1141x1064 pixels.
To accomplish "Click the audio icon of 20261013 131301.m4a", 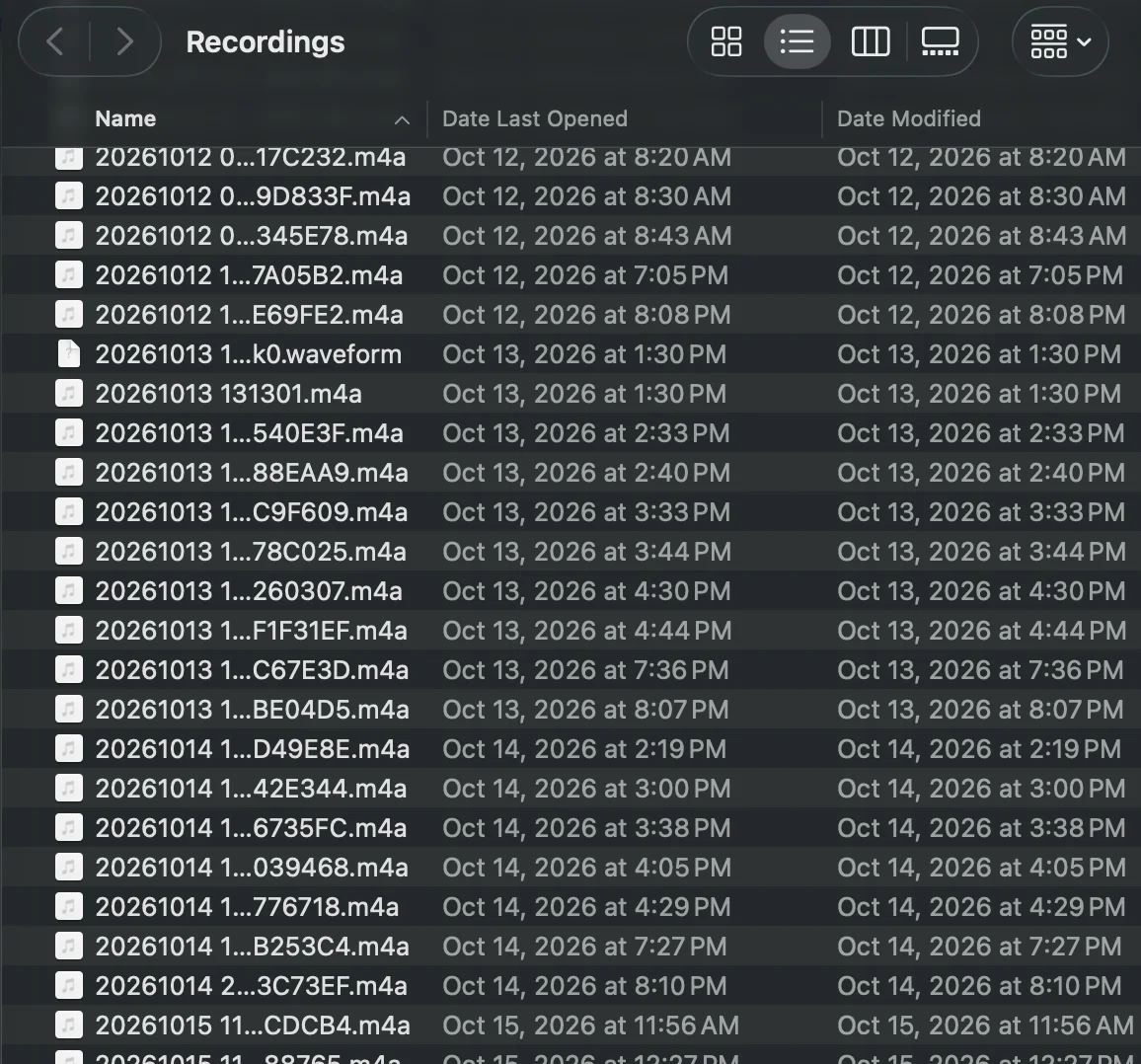I will tap(69, 394).
